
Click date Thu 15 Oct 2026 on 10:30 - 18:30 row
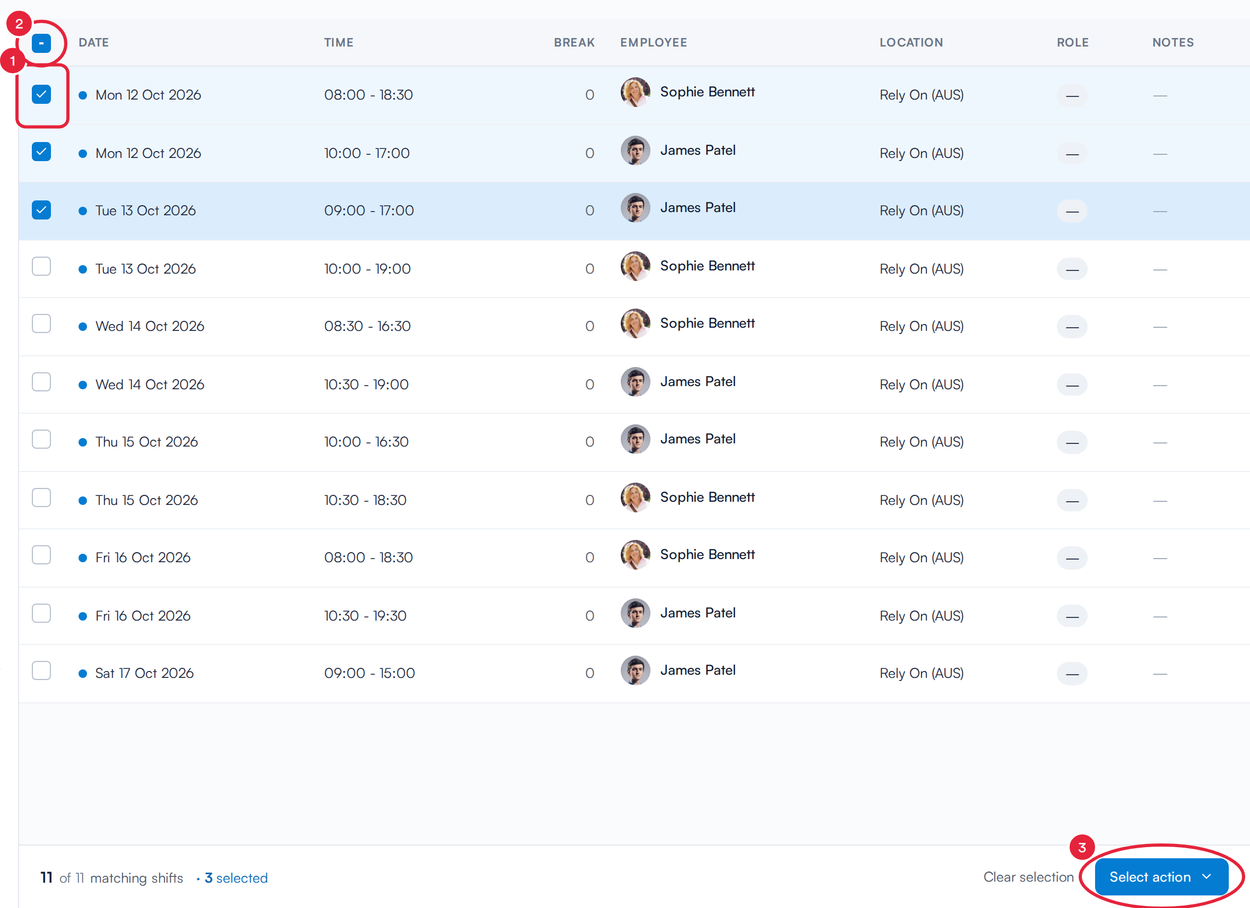[146, 499]
